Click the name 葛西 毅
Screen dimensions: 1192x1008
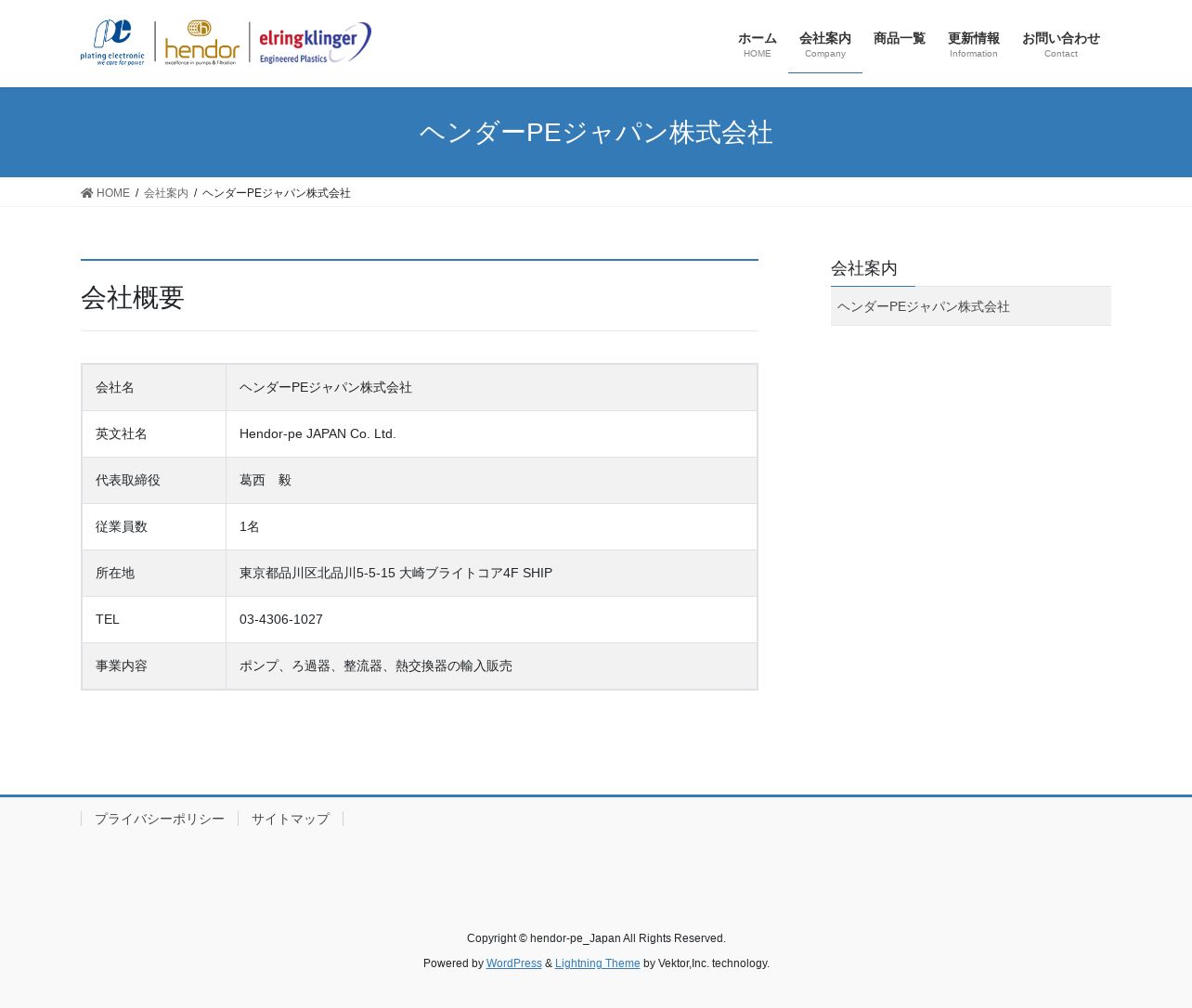coord(266,481)
